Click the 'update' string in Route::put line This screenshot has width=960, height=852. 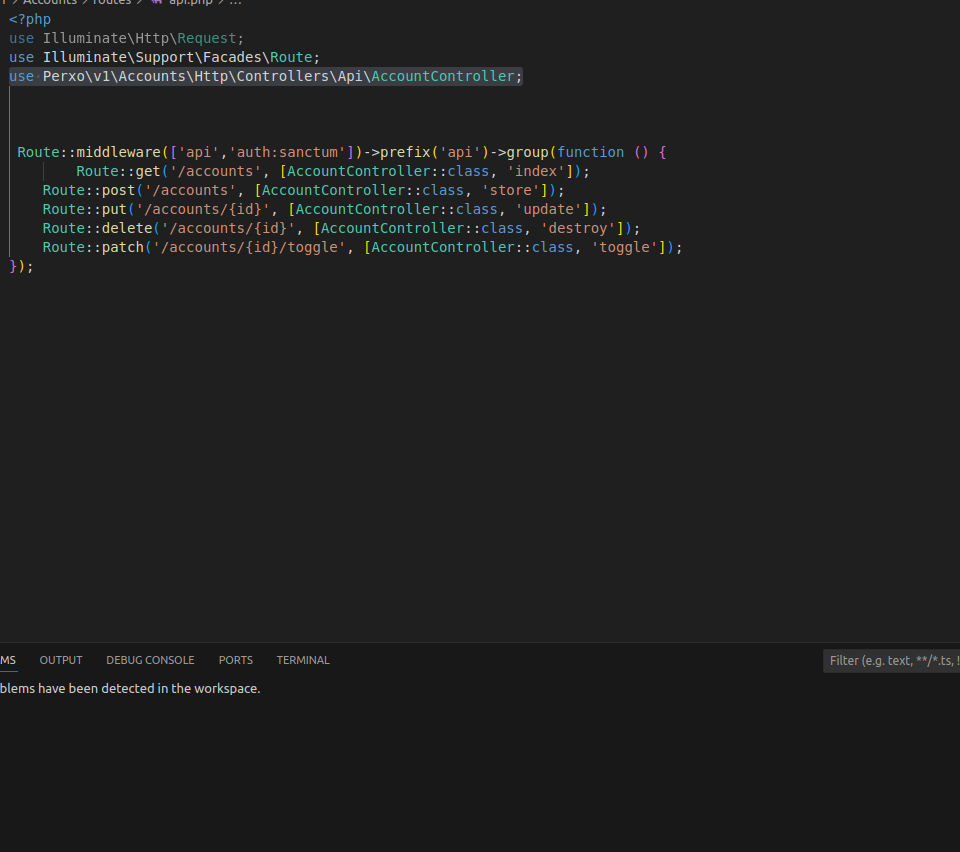click(548, 209)
